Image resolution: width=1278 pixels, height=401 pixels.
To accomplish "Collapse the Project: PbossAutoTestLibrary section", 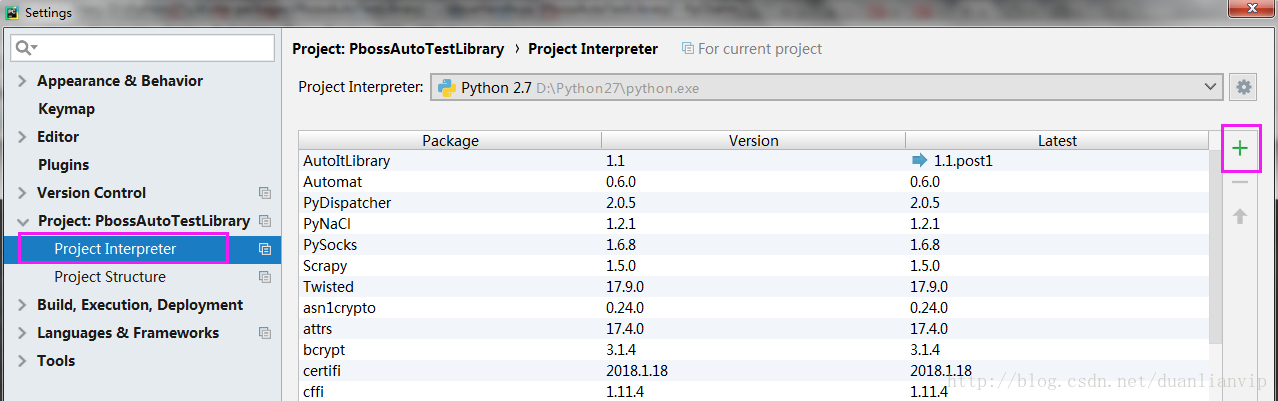I will (x=22, y=221).
